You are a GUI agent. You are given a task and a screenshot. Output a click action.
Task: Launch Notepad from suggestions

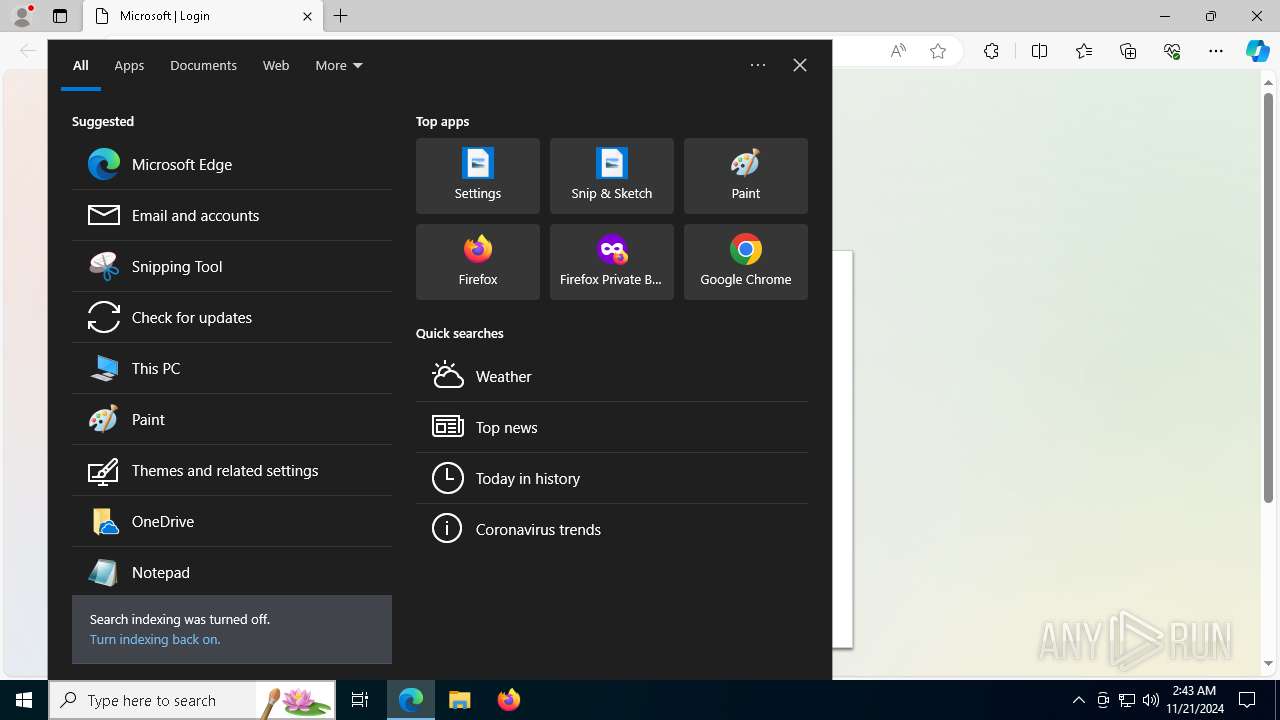232,572
